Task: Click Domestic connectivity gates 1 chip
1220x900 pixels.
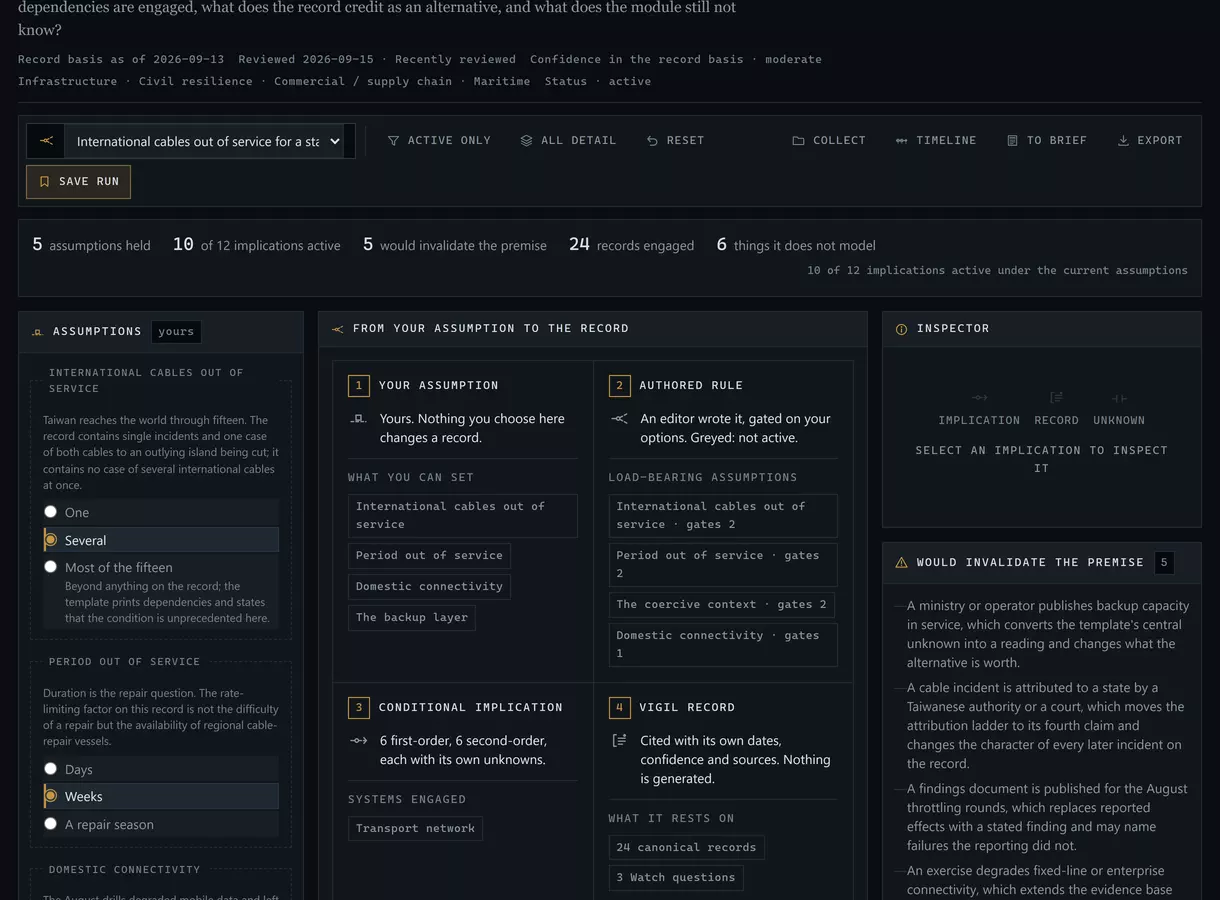Action: 723,645
